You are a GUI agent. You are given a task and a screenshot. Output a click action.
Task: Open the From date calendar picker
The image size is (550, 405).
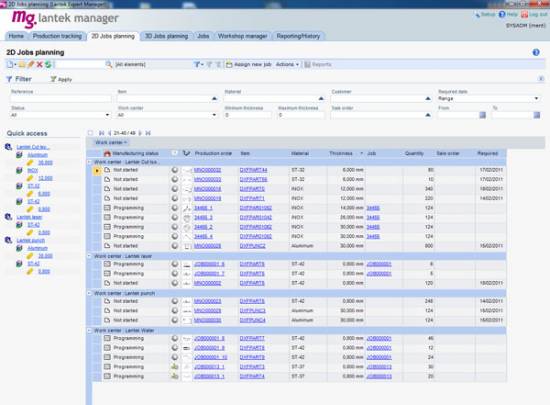[483, 115]
